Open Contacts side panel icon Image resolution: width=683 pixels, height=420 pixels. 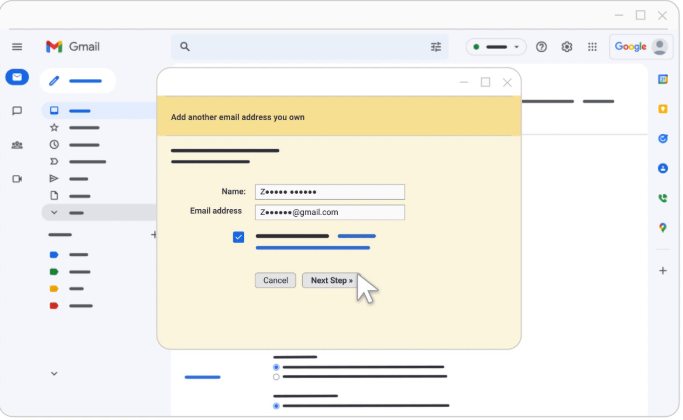(663, 168)
